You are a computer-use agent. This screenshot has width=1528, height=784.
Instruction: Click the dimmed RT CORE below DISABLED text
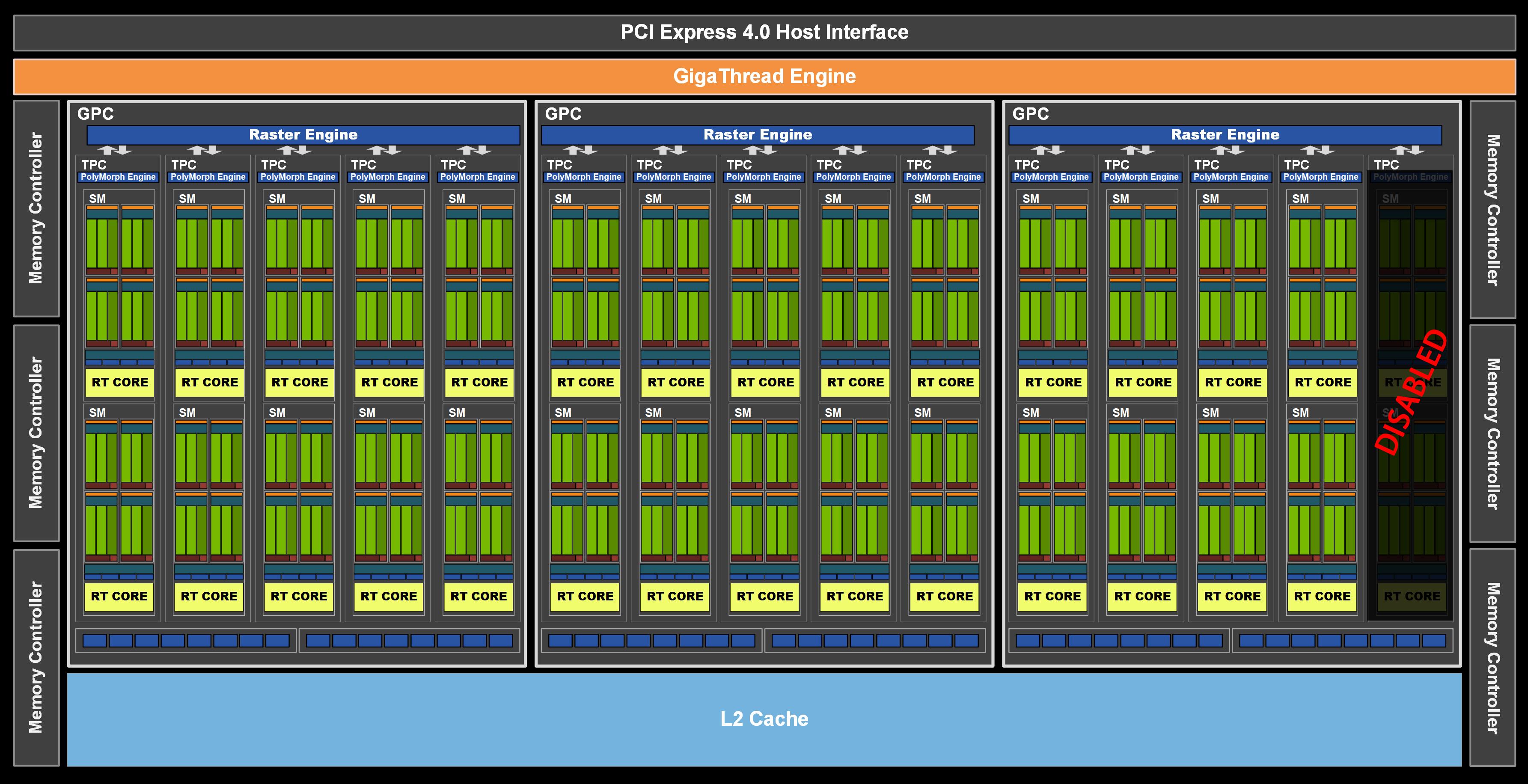pos(1412,596)
